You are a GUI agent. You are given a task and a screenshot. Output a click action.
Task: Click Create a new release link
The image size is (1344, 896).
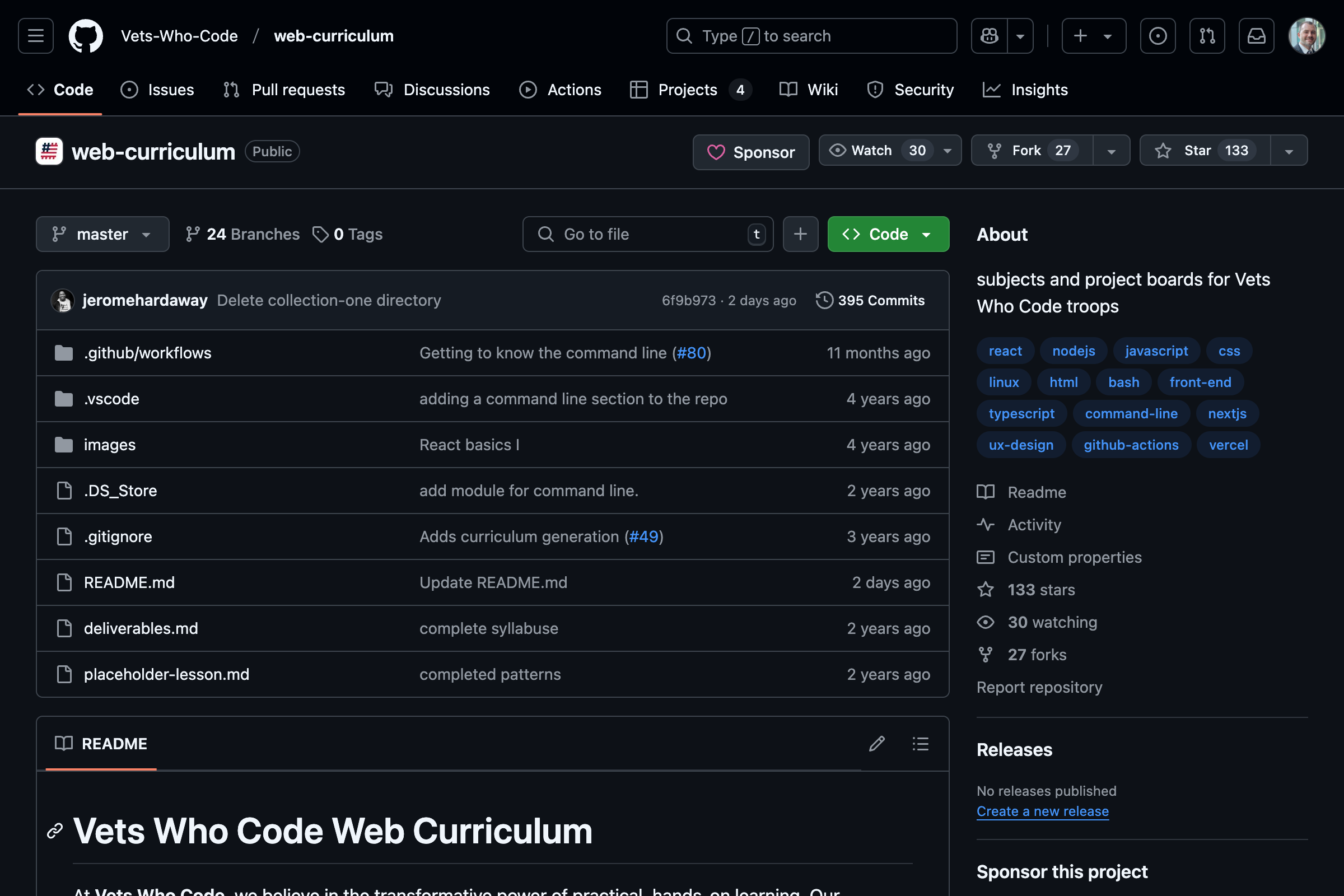pos(1042,811)
